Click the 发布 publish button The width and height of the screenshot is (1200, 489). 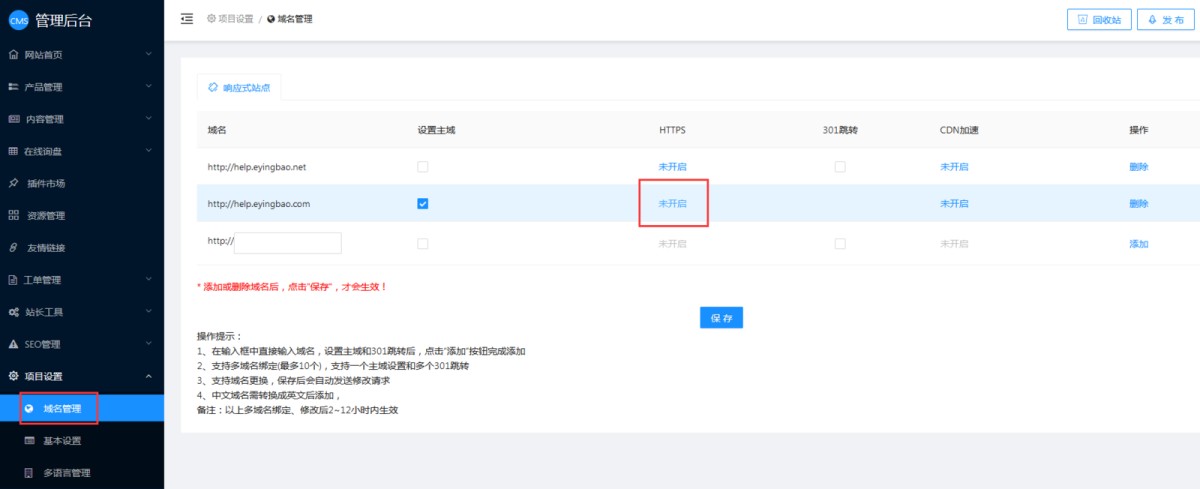click(x=1165, y=19)
